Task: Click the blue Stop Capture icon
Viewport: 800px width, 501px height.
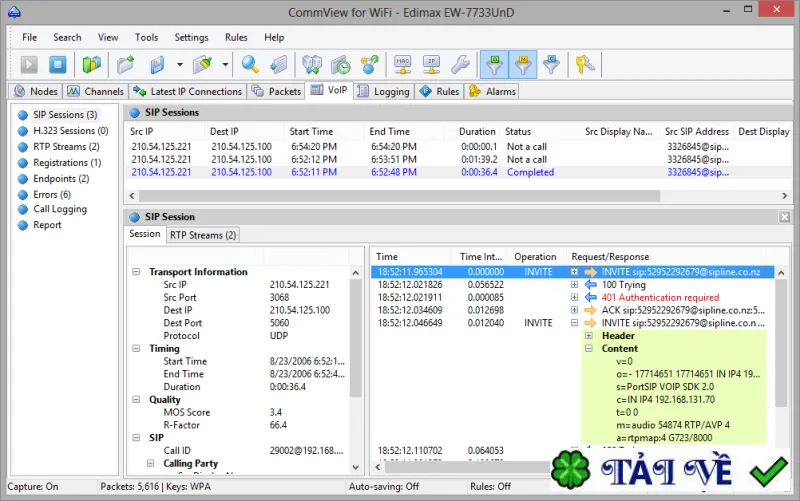Action: (58, 65)
